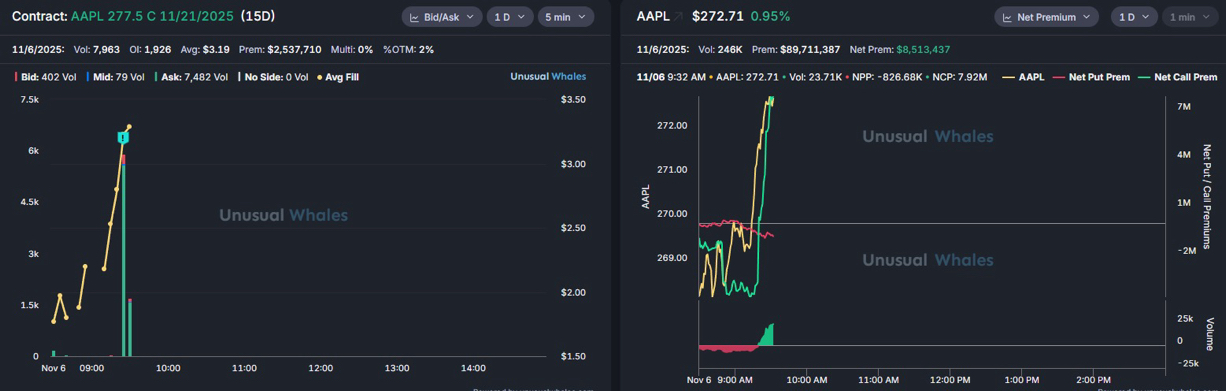This screenshot has height=391, width=1226.
Task: Click the 'Prem: $2,537,710' value
Action: click(280, 49)
